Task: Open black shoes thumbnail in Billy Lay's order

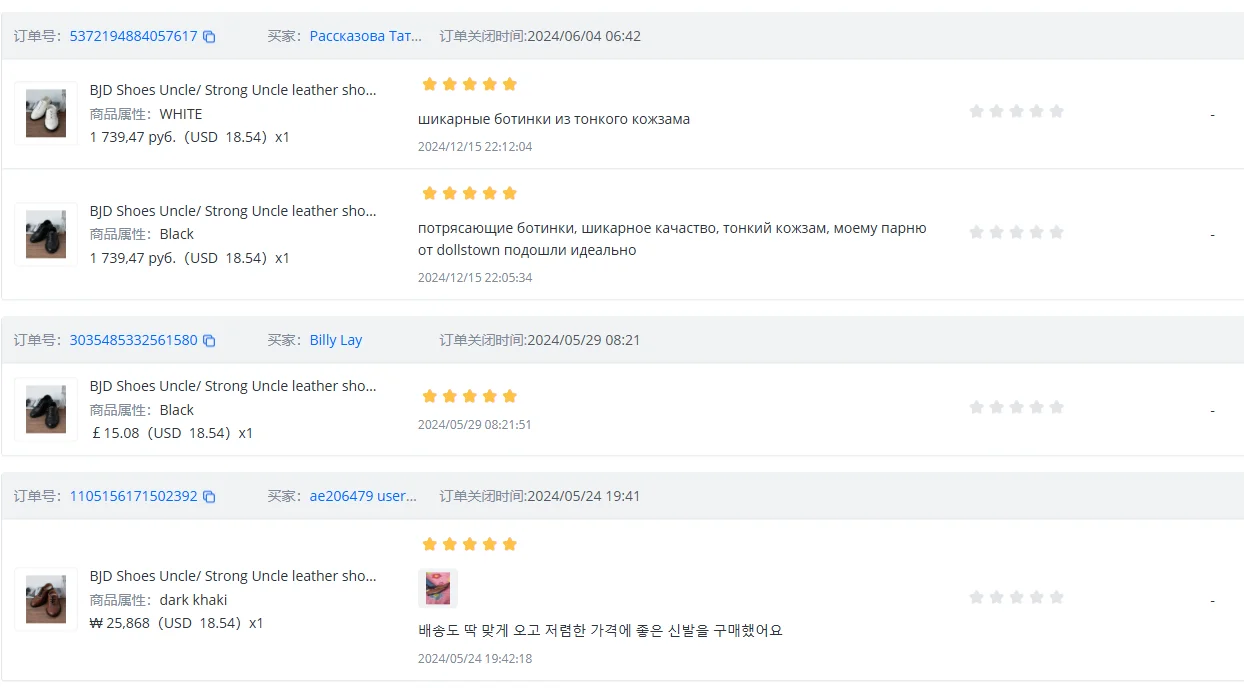Action: [x=46, y=409]
